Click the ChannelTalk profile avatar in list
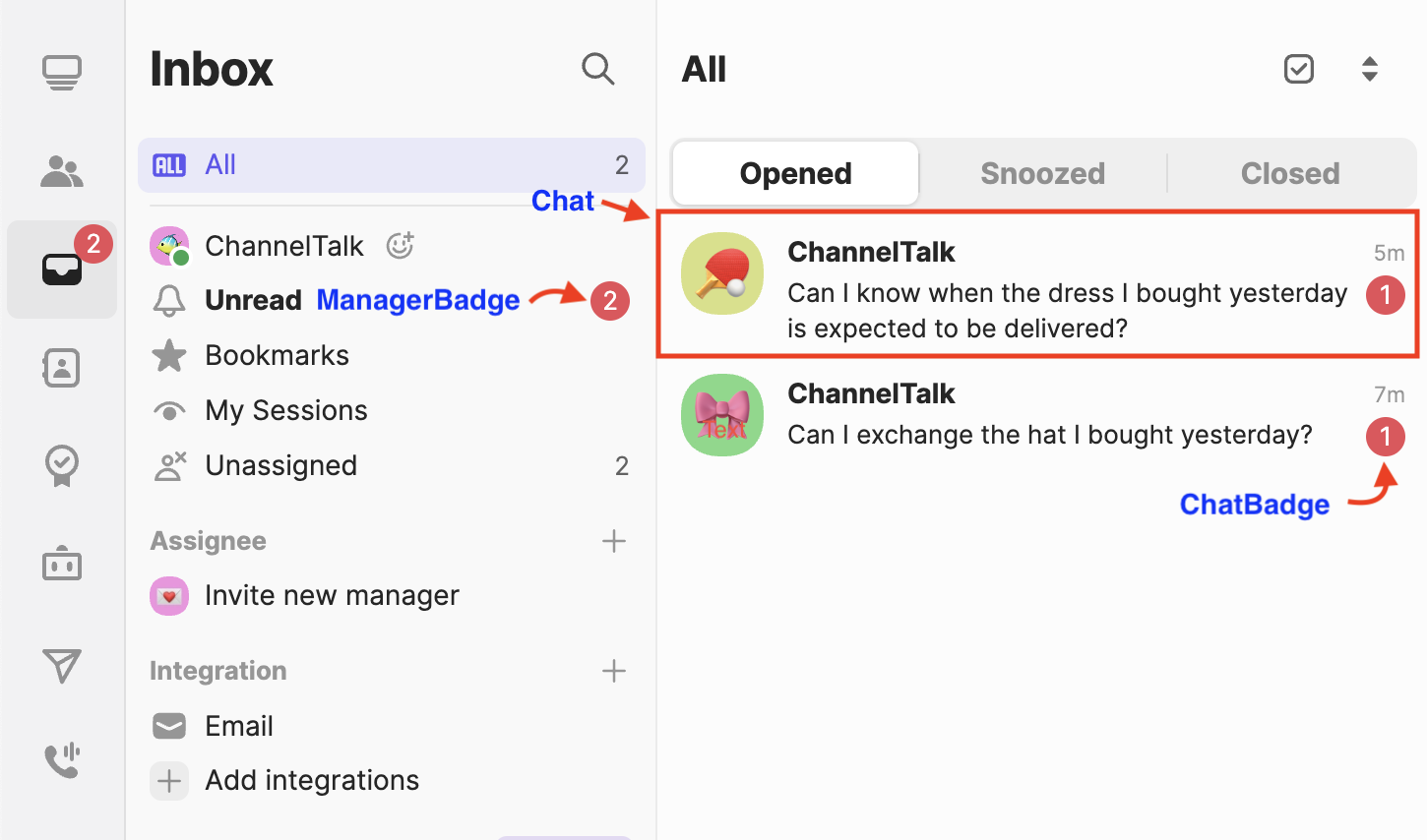Screen dimensions: 1427x840 coord(169,246)
